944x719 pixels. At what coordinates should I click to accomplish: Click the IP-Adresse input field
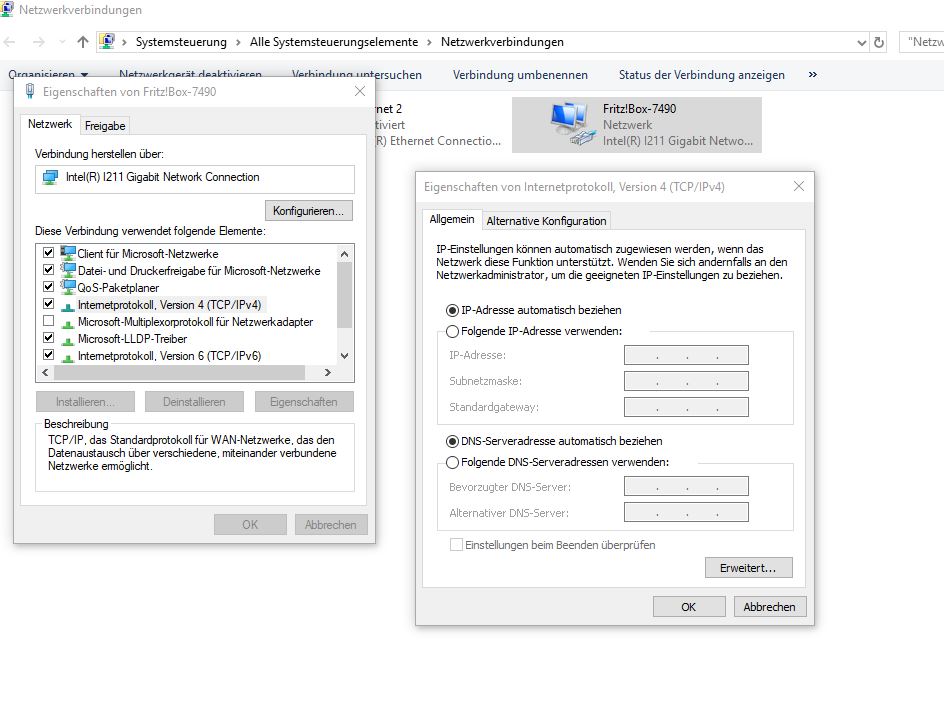click(x=686, y=355)
